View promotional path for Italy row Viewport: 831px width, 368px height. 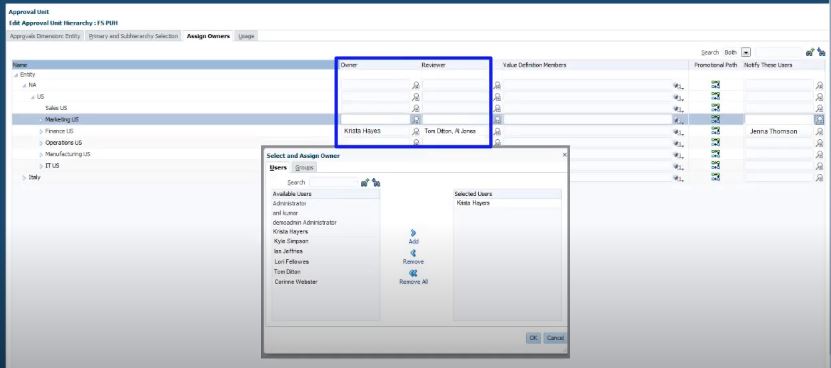tap(715, 177)
